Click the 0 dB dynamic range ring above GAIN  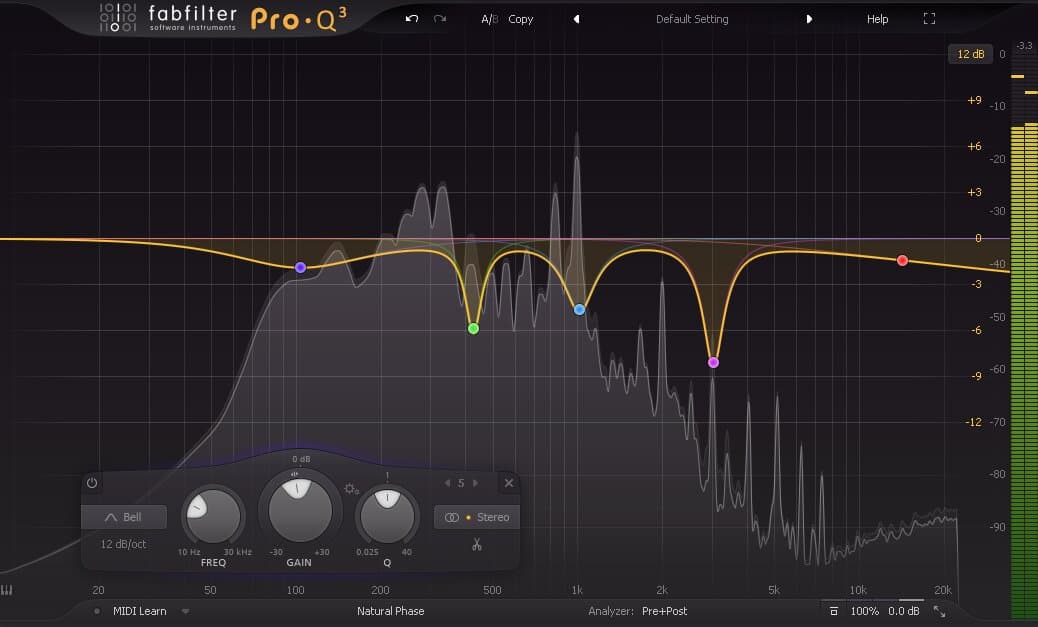point(301,459)
